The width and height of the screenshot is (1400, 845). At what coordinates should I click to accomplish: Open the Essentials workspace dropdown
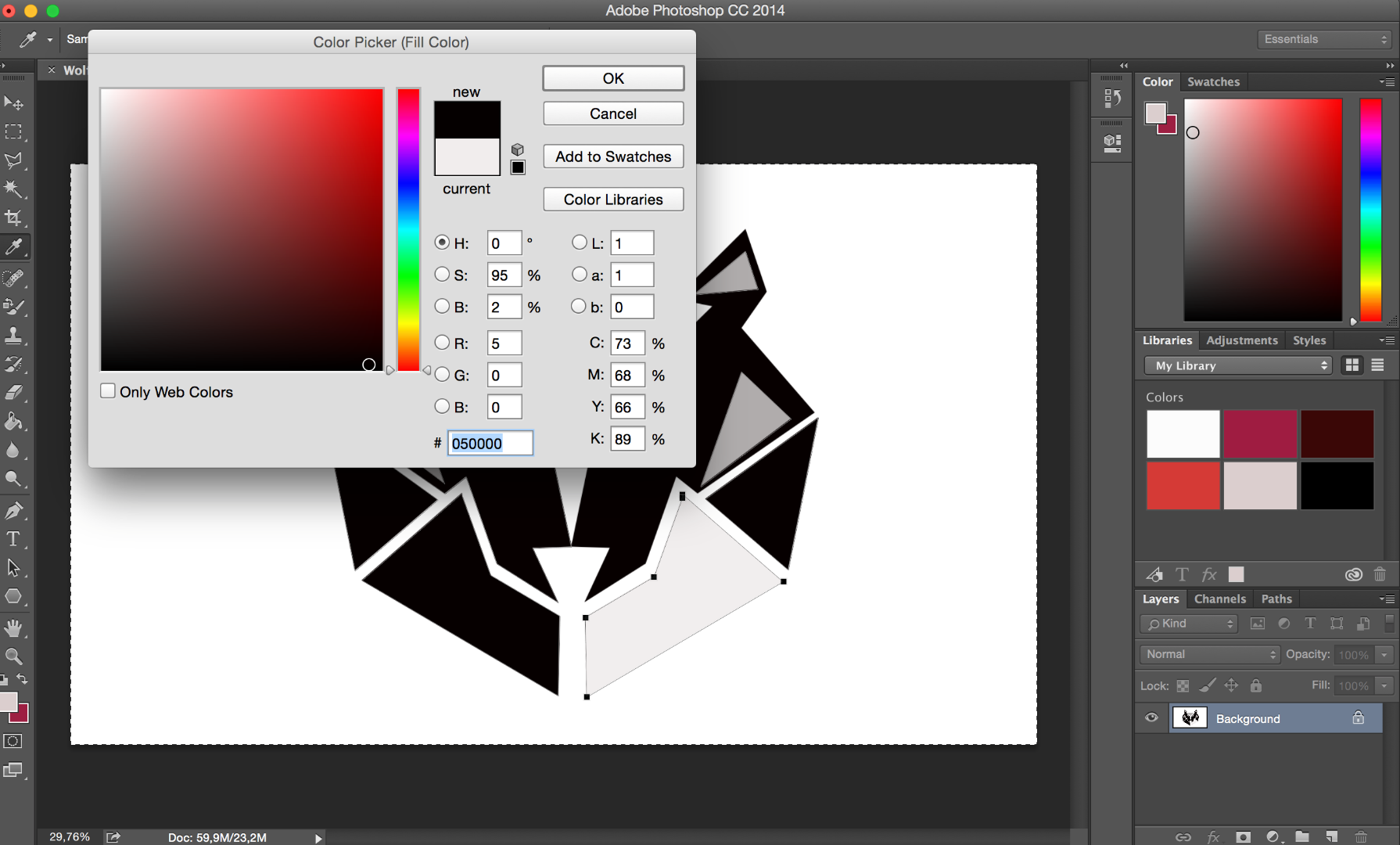coord(1326,39)
